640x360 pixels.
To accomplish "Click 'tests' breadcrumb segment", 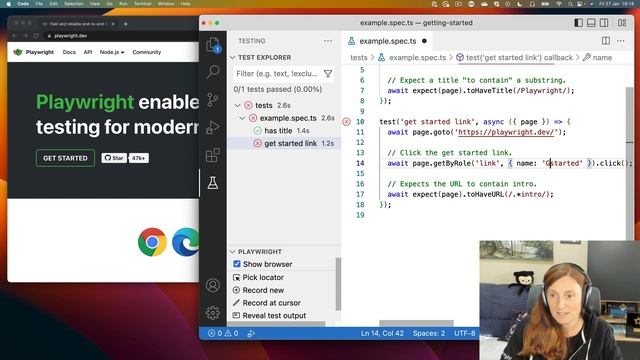I will pyautogui.click(x=359, y=58).
